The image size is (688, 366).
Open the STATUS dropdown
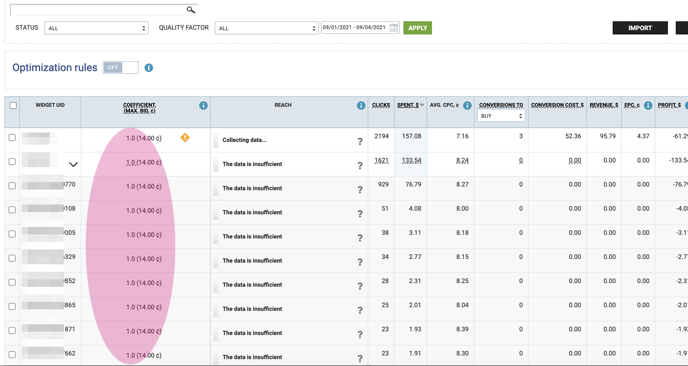click(x=96, y=28)
